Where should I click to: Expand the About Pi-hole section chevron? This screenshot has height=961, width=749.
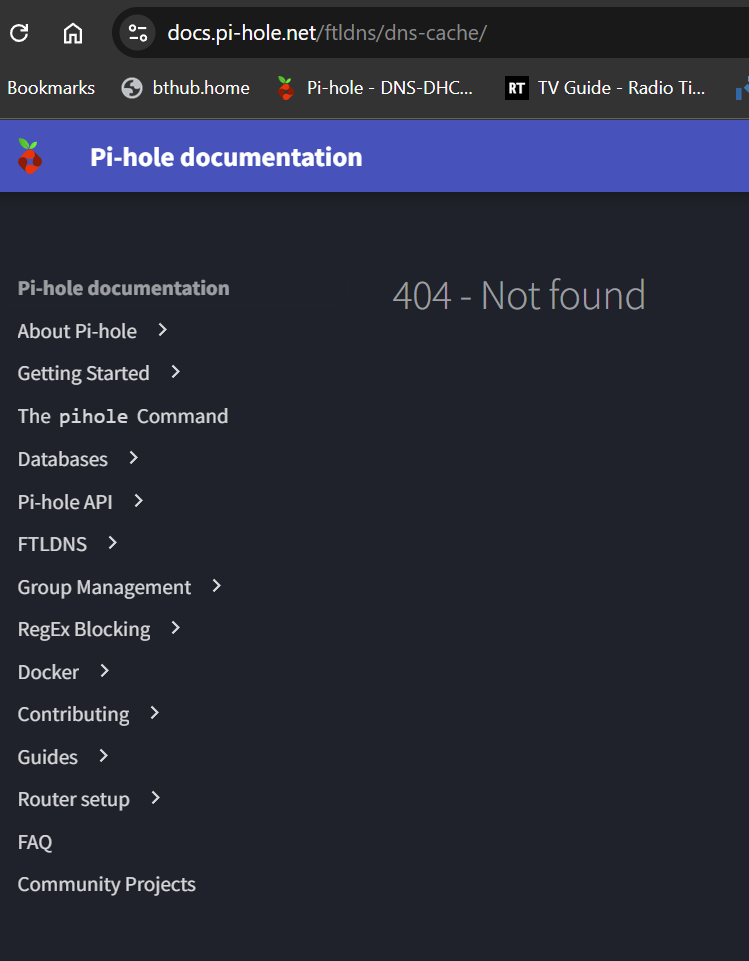click(162, 330)
